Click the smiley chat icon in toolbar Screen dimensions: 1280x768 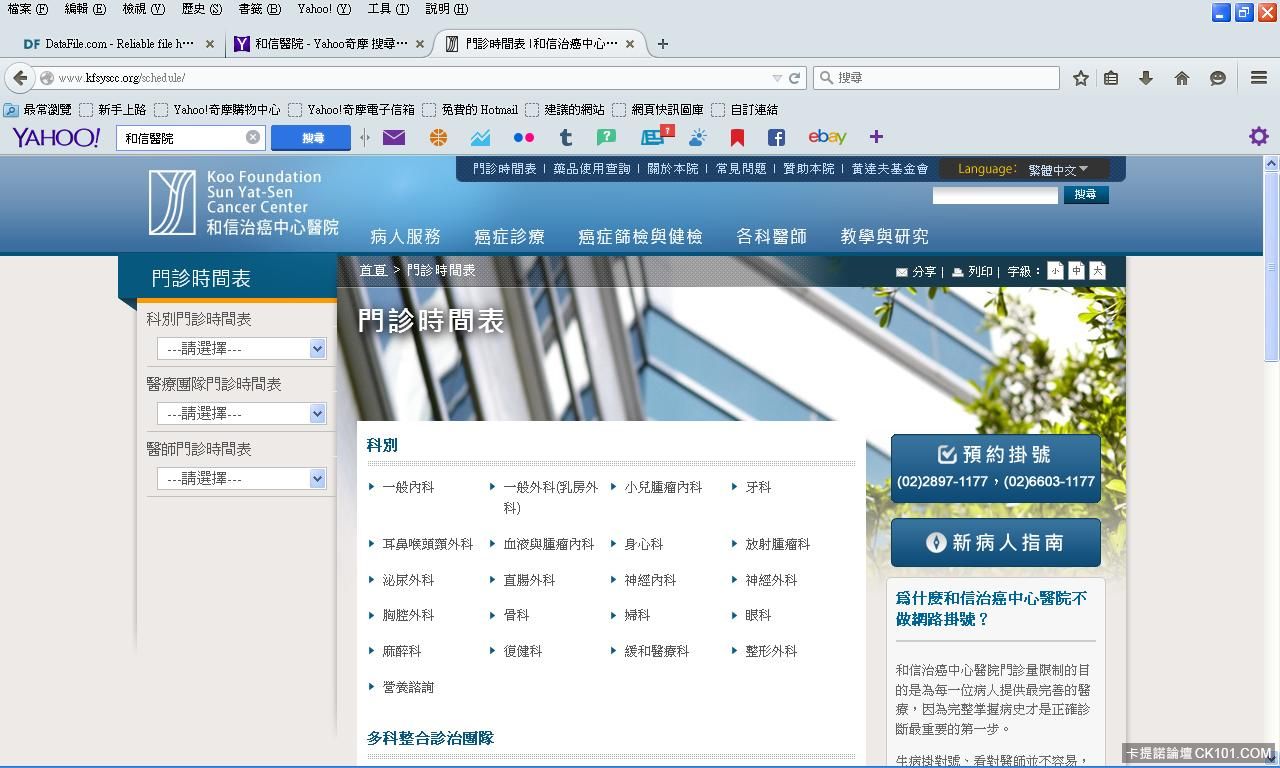pos(1218,78)
